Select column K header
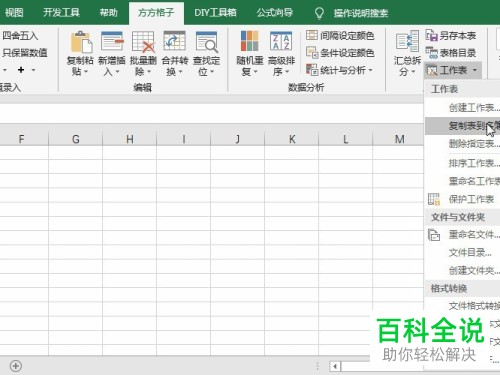Screen dimensions: 500x375 point(292,139)
